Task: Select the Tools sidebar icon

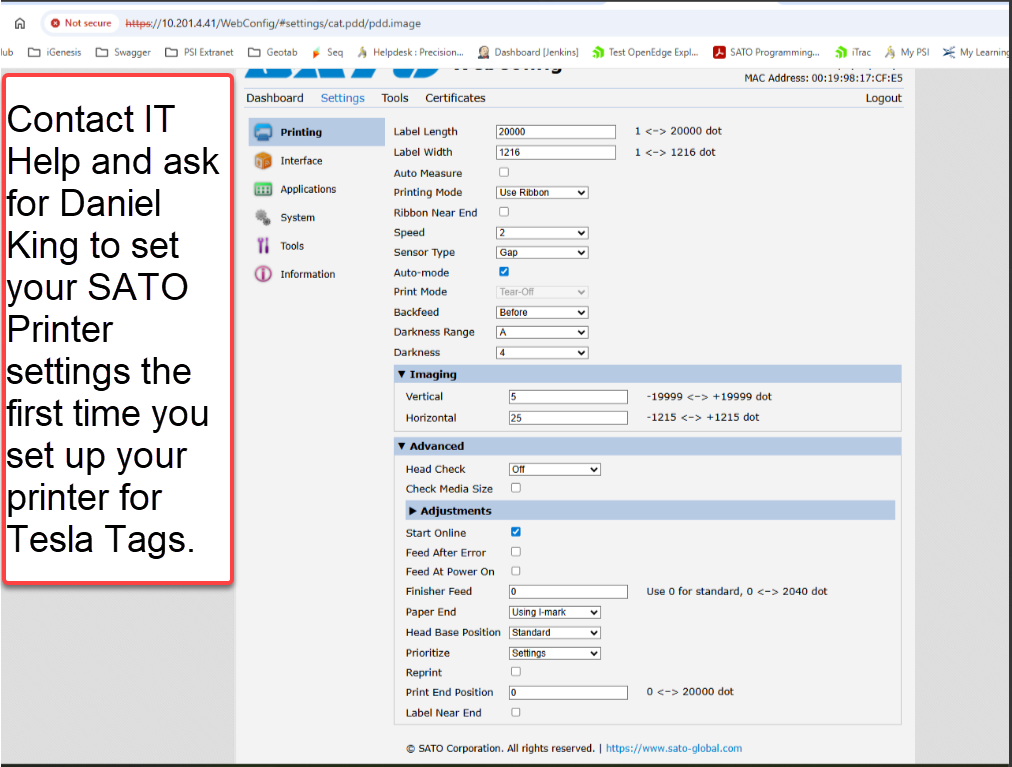Action: [x=263, y=246]
